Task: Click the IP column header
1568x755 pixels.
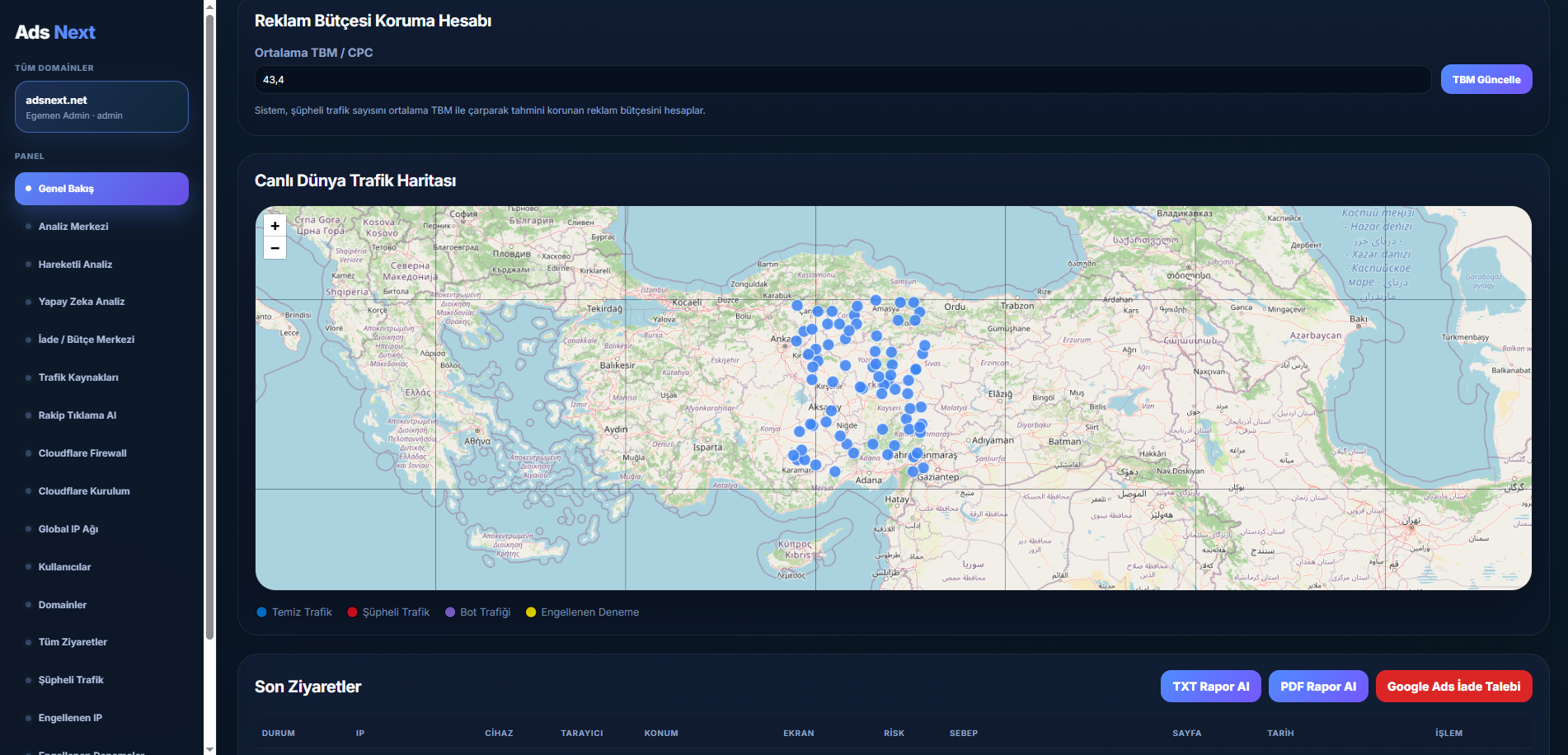Action: pos(360,734)
